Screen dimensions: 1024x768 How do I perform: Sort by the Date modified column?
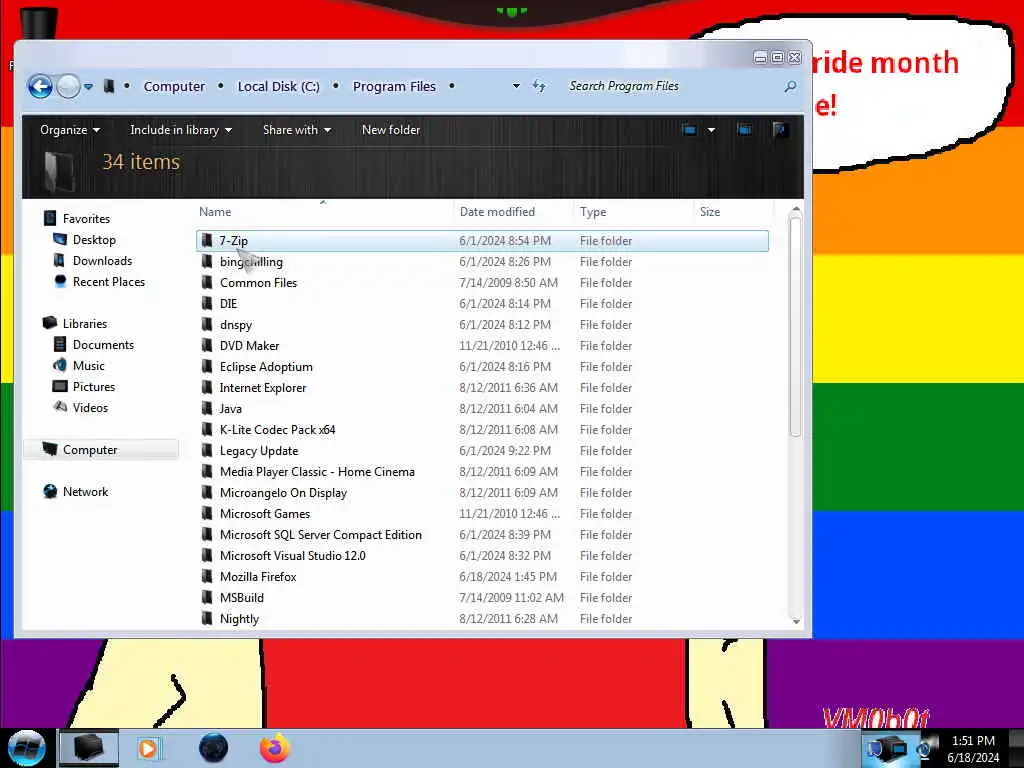pyautogui.click(x=497, y=212)
